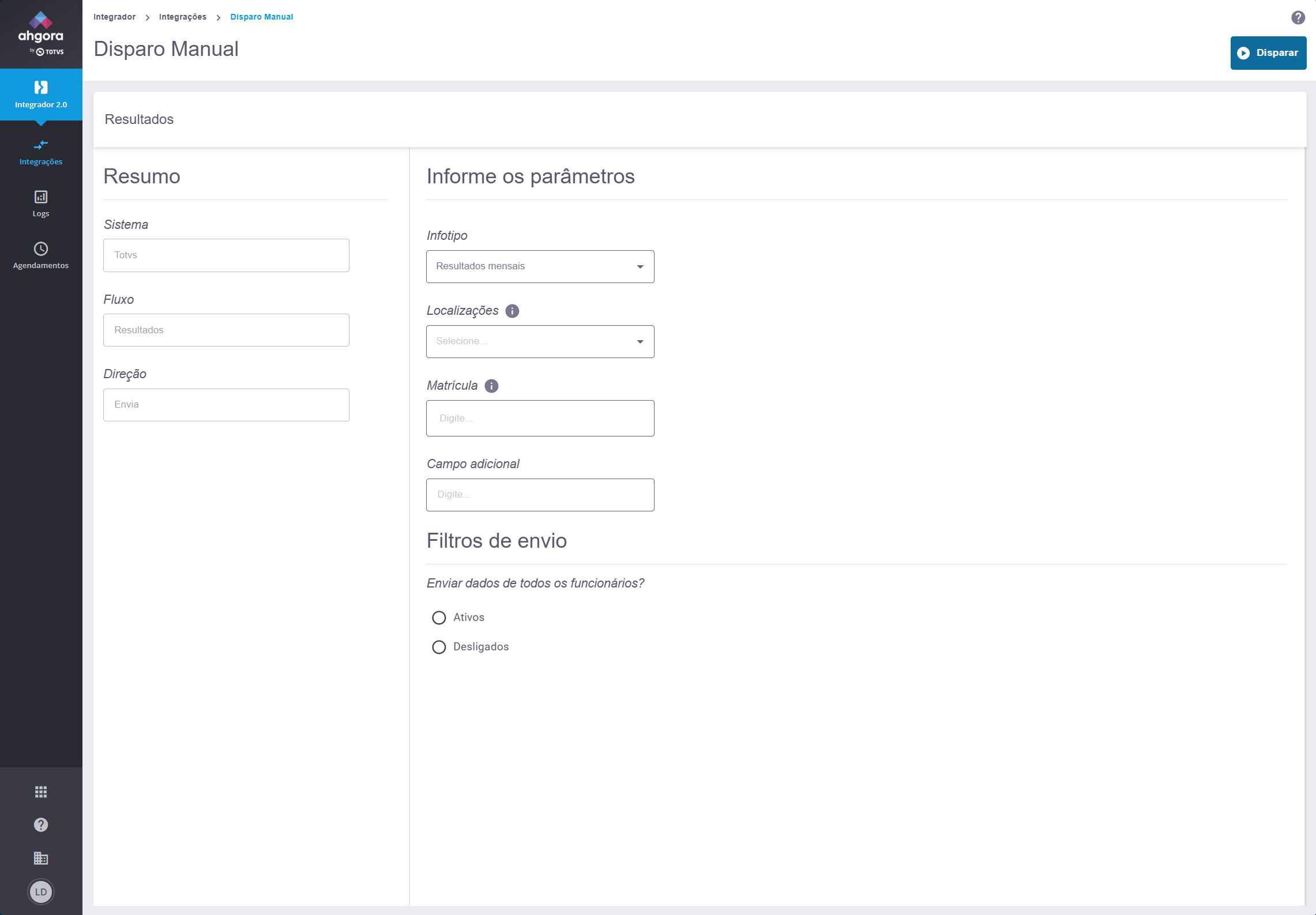Click the sidebar help question icon
The height and width of the screenshot is (915, 1316).
pyautogui.click(x=40, y=824)
